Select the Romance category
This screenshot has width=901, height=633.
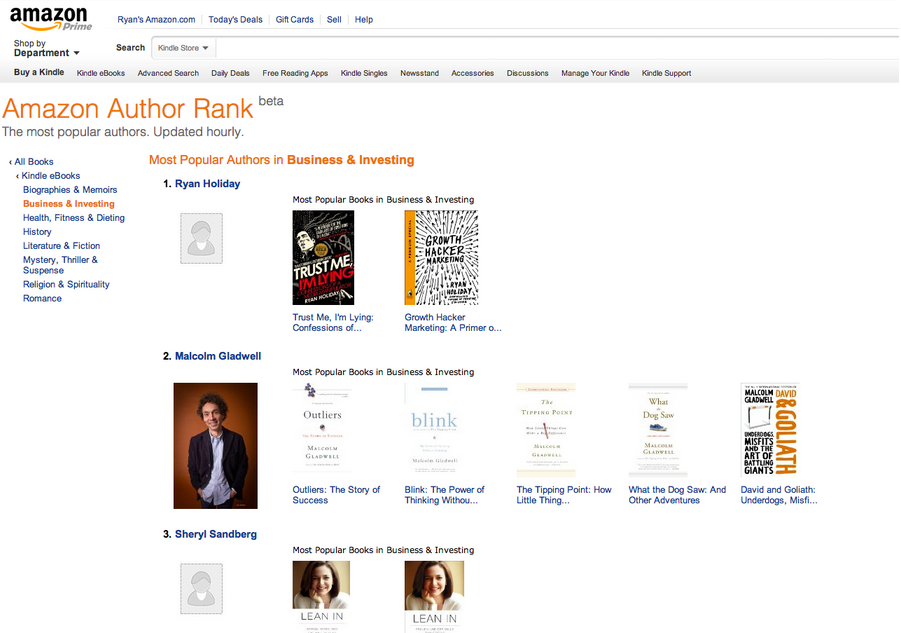pyautogui.click(x=43, y=299)
